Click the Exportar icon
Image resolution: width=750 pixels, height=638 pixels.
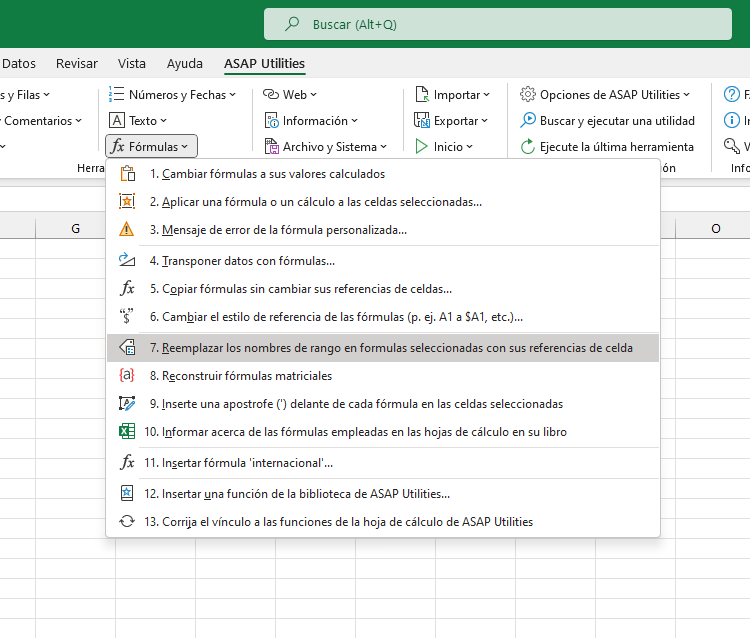(x=422, y=120)
